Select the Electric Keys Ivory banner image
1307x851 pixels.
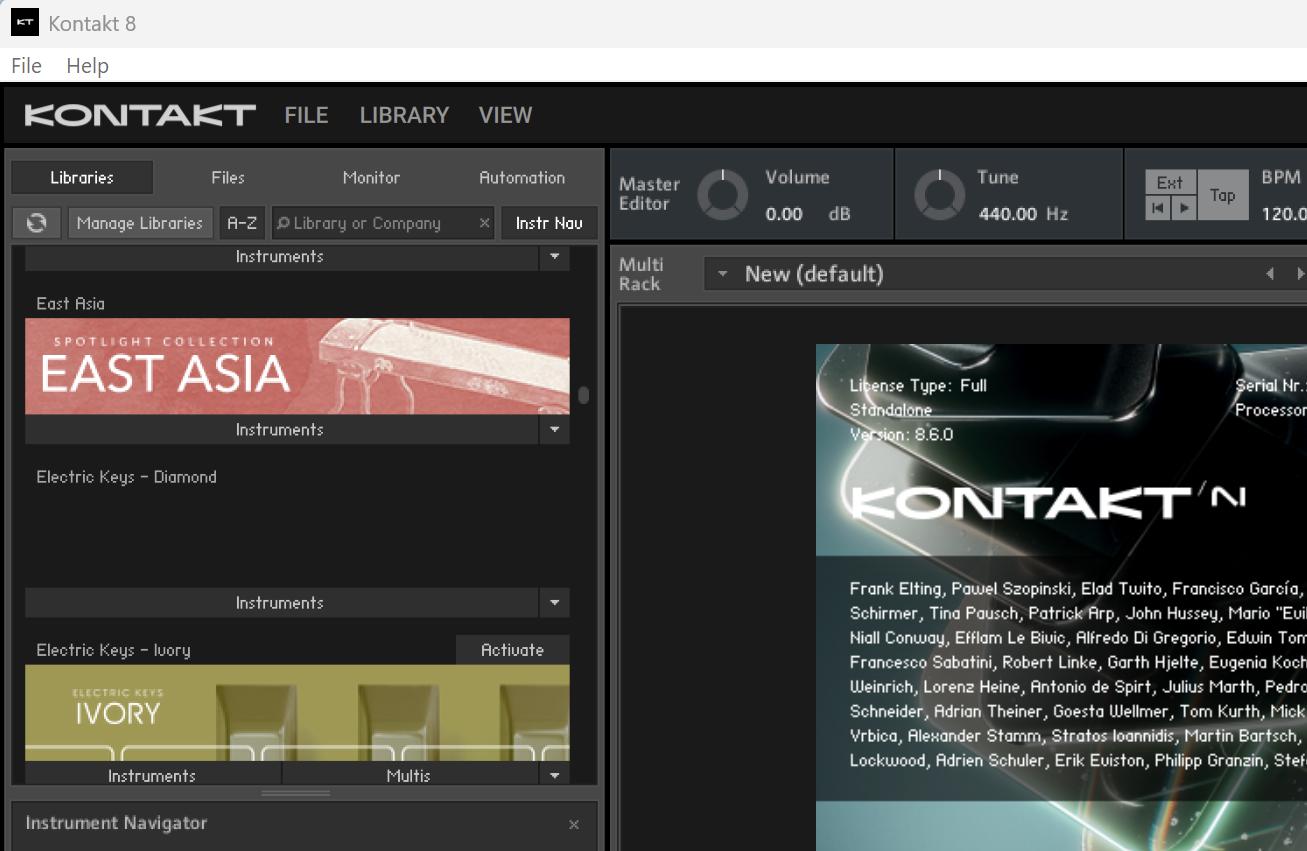297,713
